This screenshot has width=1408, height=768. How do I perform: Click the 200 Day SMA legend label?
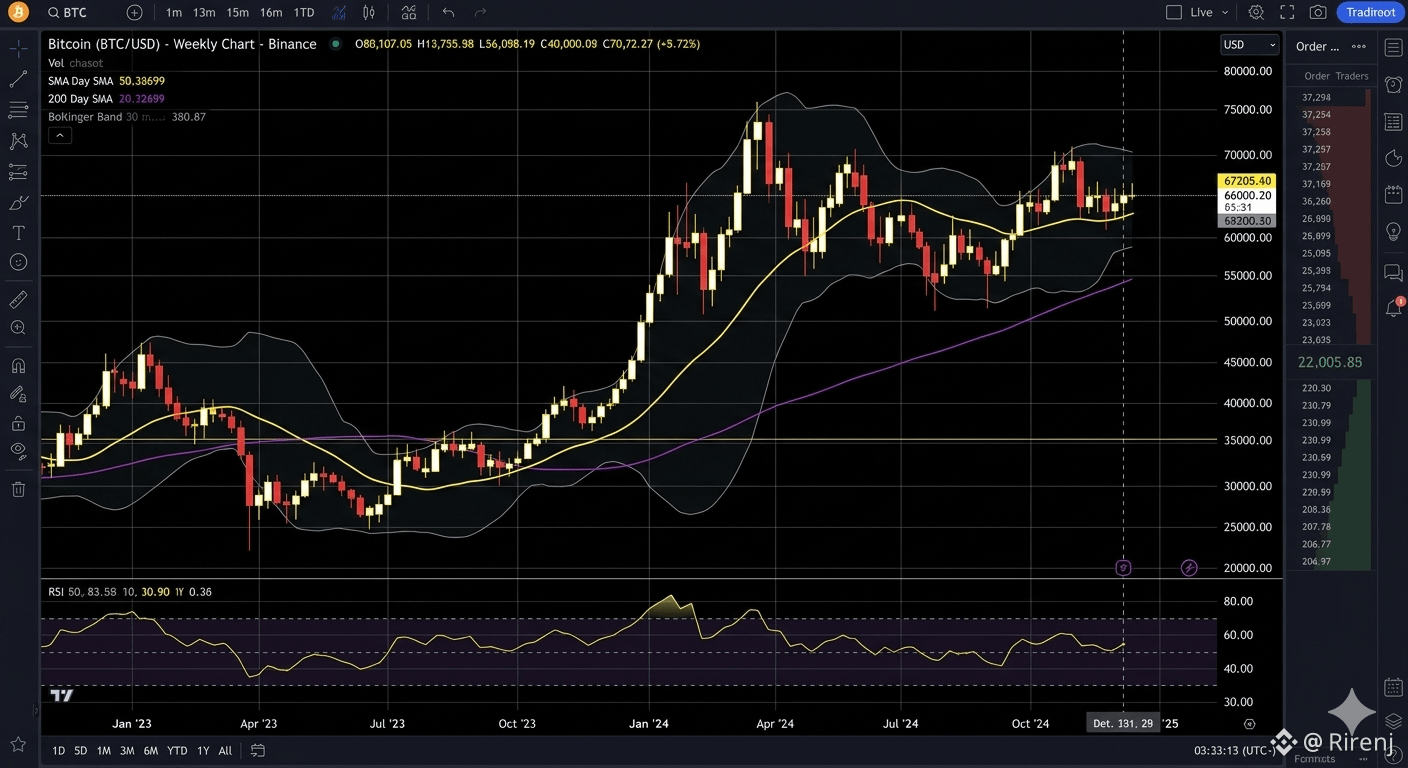[80, 99]
